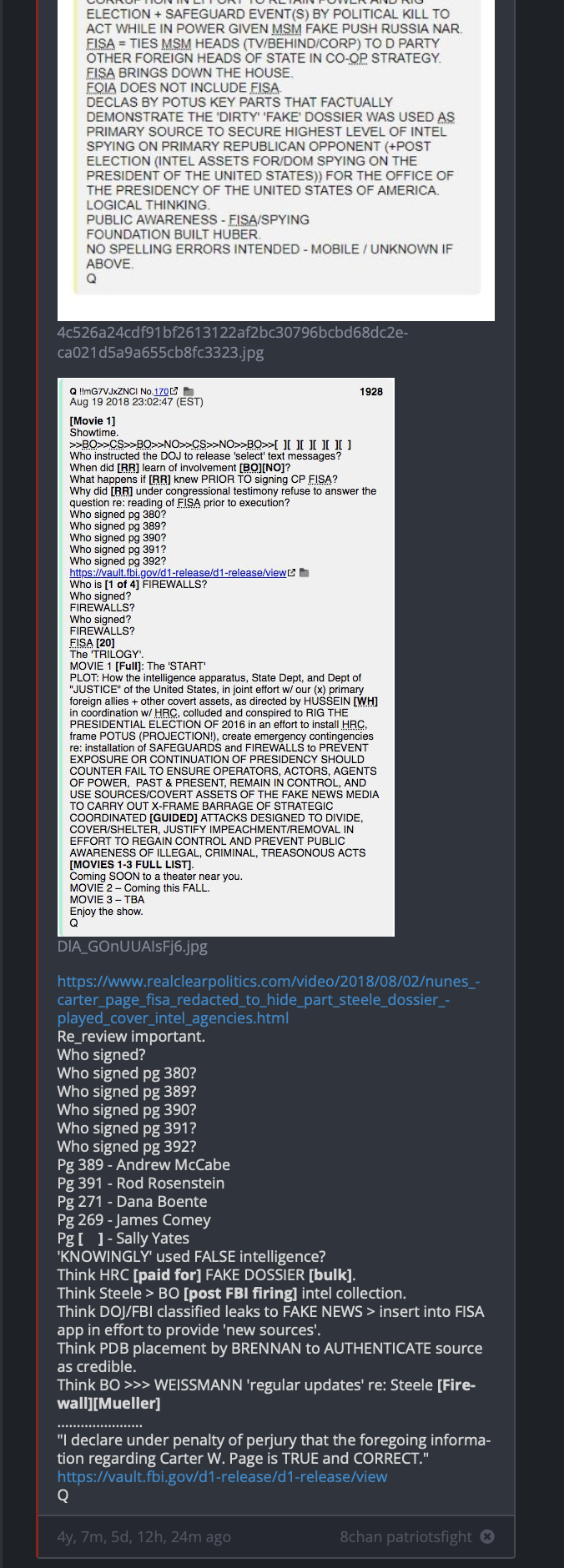Click the 8chan patriotsfight board label
The width and height of the screenshot is (564, 1568).
click(405, 1536)
